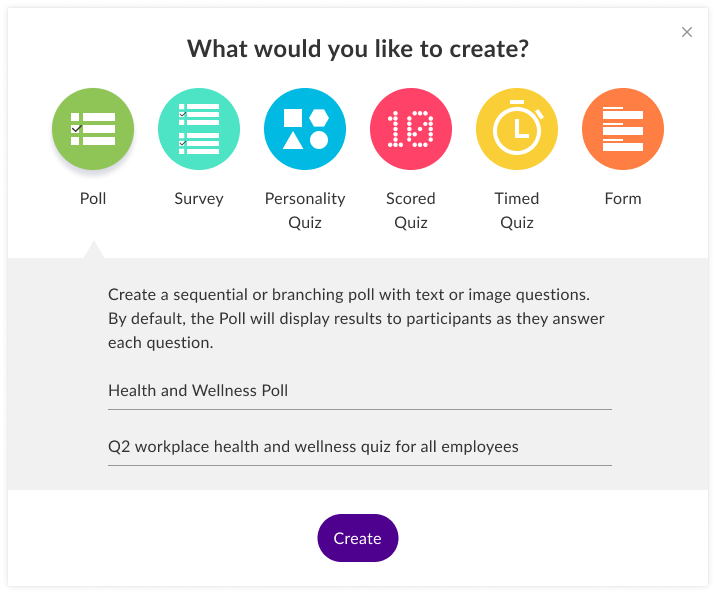Choose the yellow Timed Quiz stopwatch icon
The width and height of the screenshot is (716, 594).
tap(517, 130)
